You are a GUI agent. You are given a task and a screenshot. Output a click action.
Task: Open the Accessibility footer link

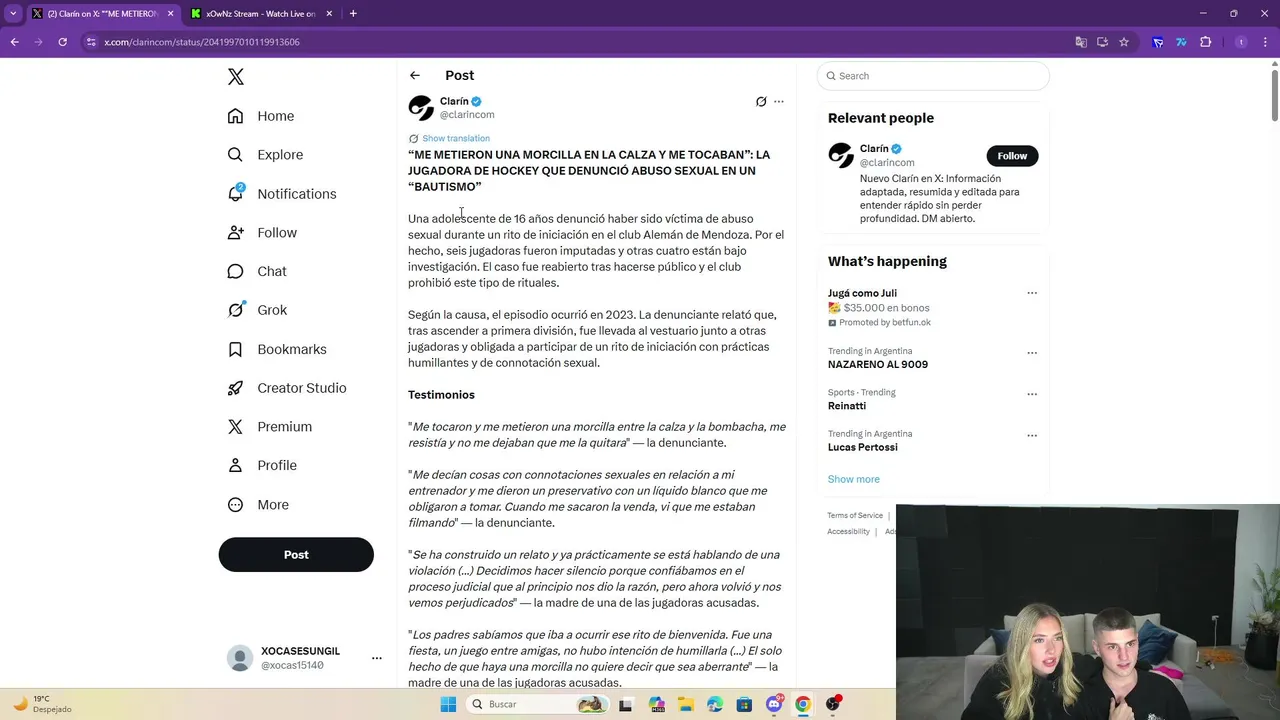(848, 532)
